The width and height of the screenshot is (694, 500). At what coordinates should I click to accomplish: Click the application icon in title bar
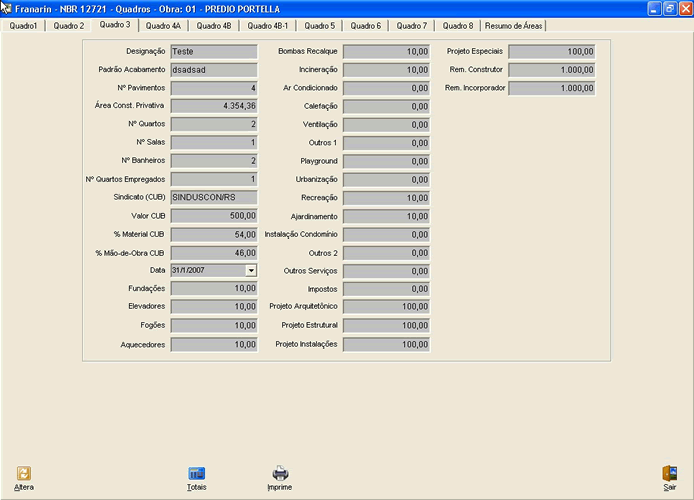[6, 8]
